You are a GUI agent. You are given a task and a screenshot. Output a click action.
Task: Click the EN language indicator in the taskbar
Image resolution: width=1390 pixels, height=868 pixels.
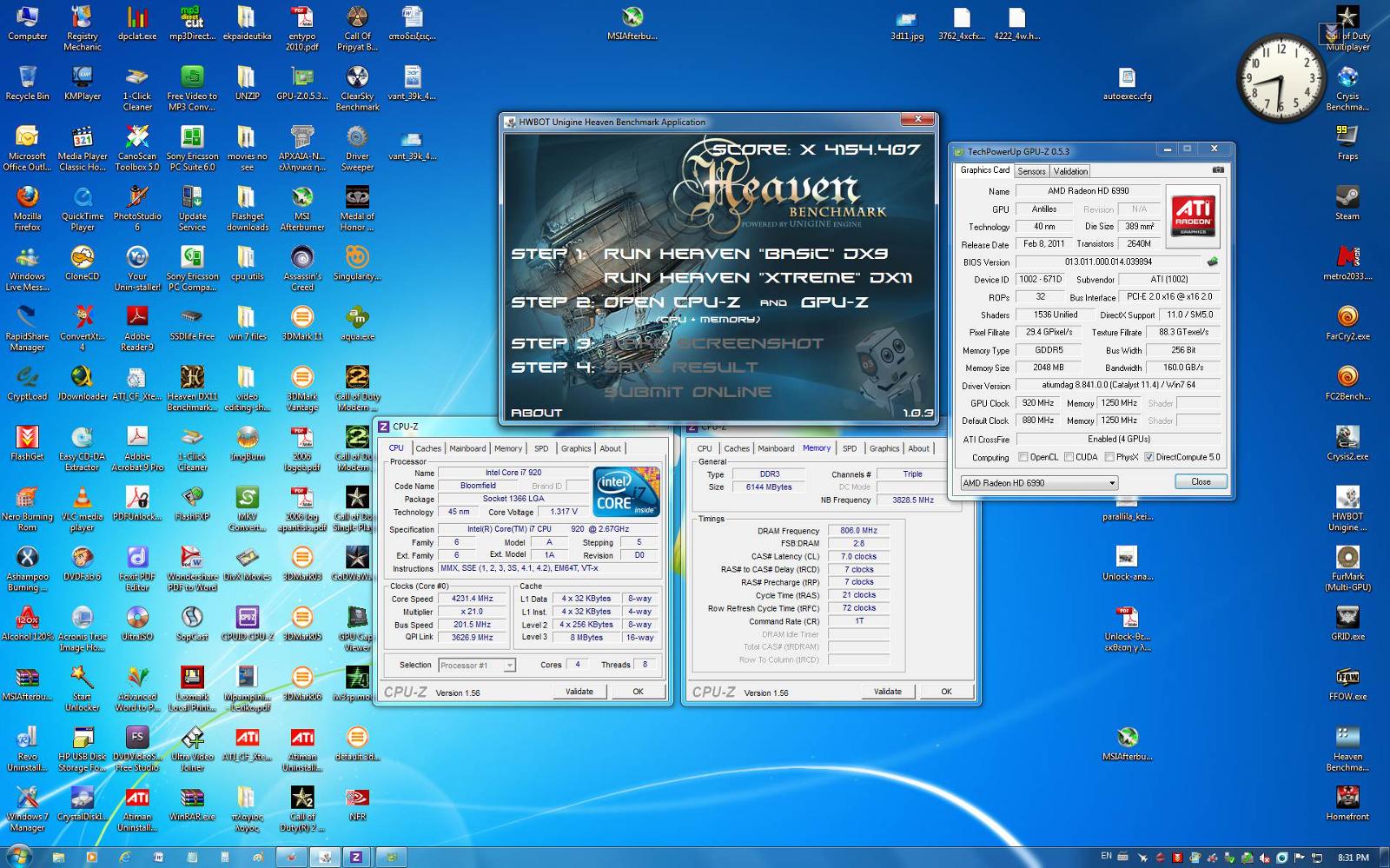1106,857
